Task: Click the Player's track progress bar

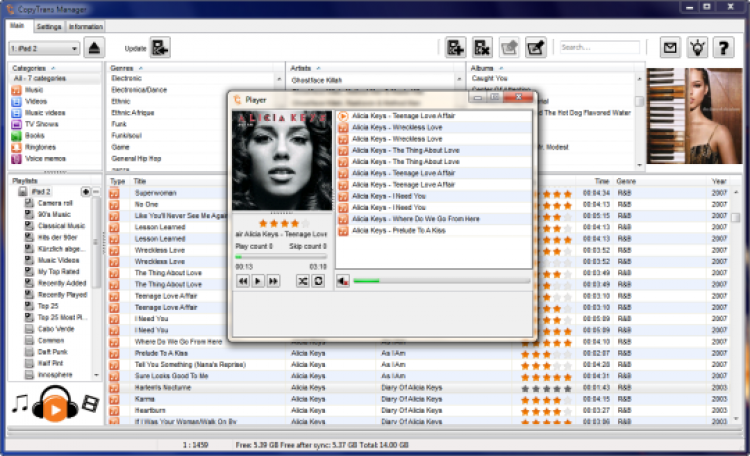Action: tap(281, 257)
